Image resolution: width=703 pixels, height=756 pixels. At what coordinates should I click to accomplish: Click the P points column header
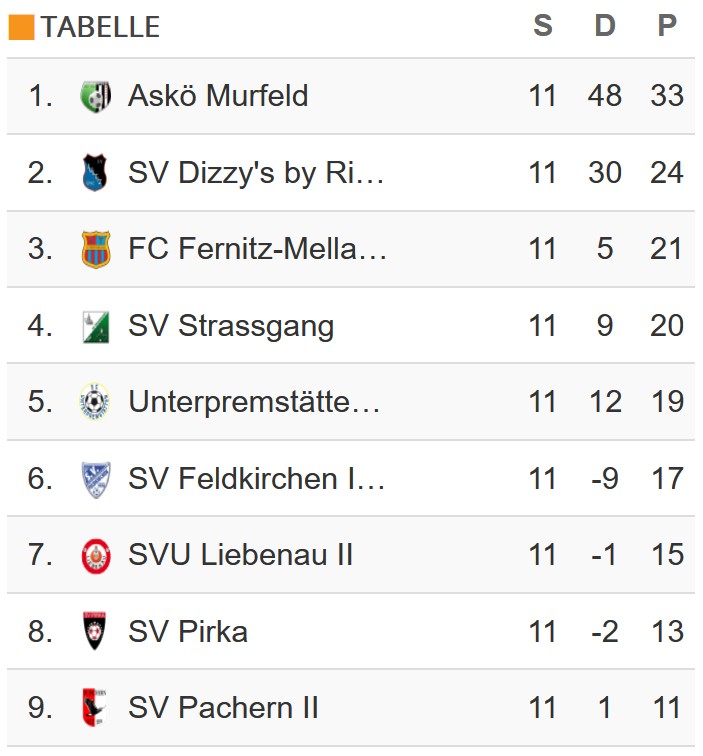coord(667,26)
